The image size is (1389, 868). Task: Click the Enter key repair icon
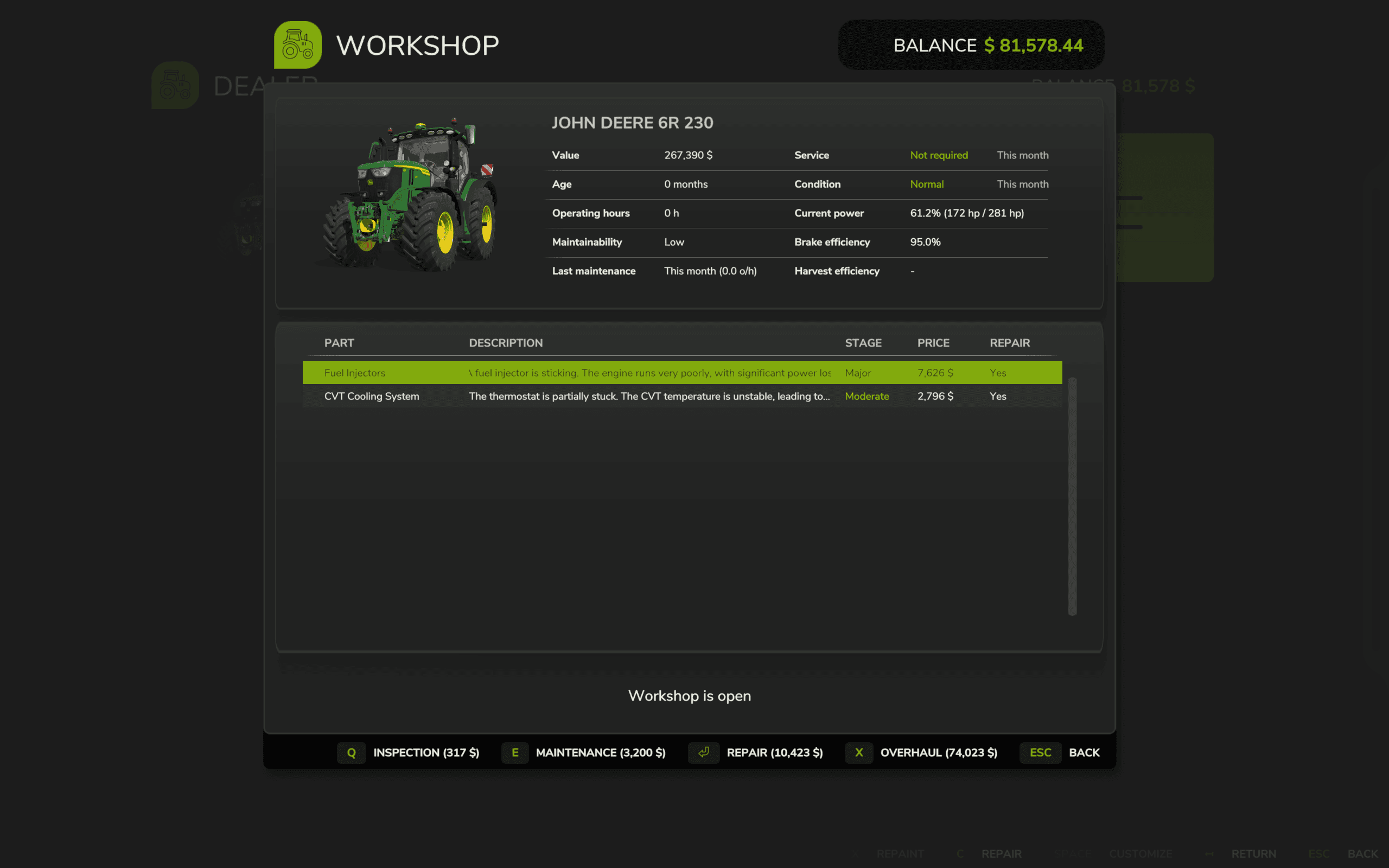click(704, 752)
